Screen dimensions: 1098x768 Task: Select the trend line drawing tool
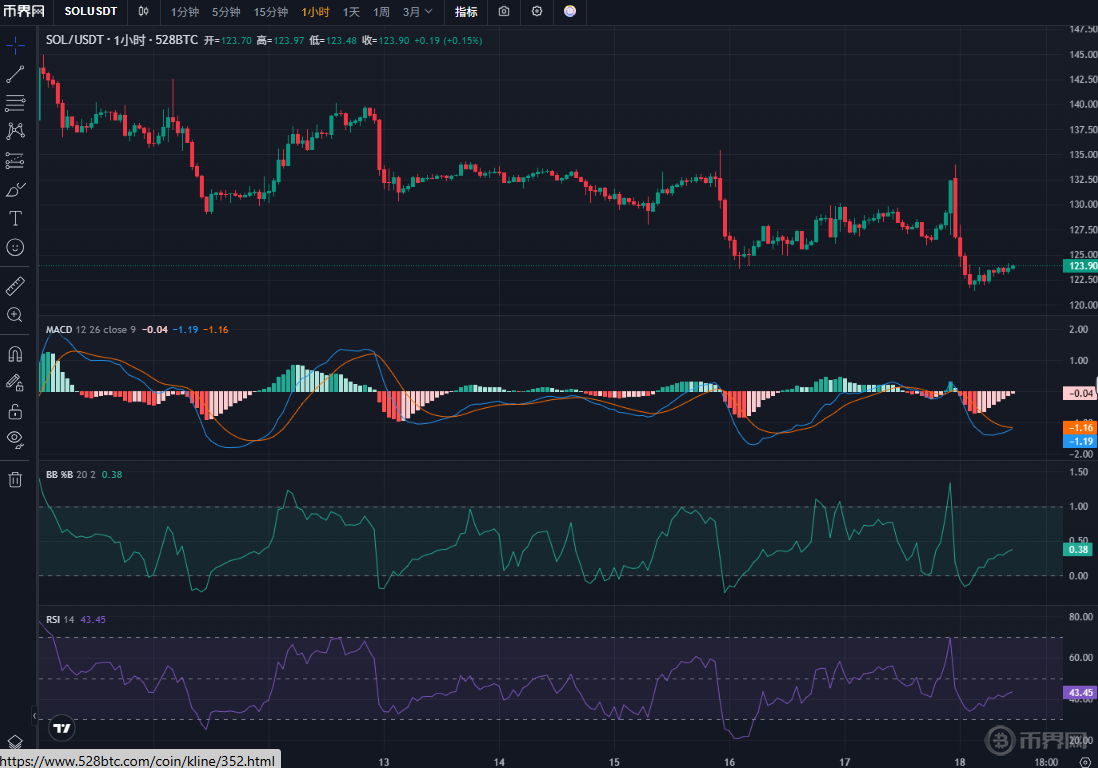(x=15, y=74)
